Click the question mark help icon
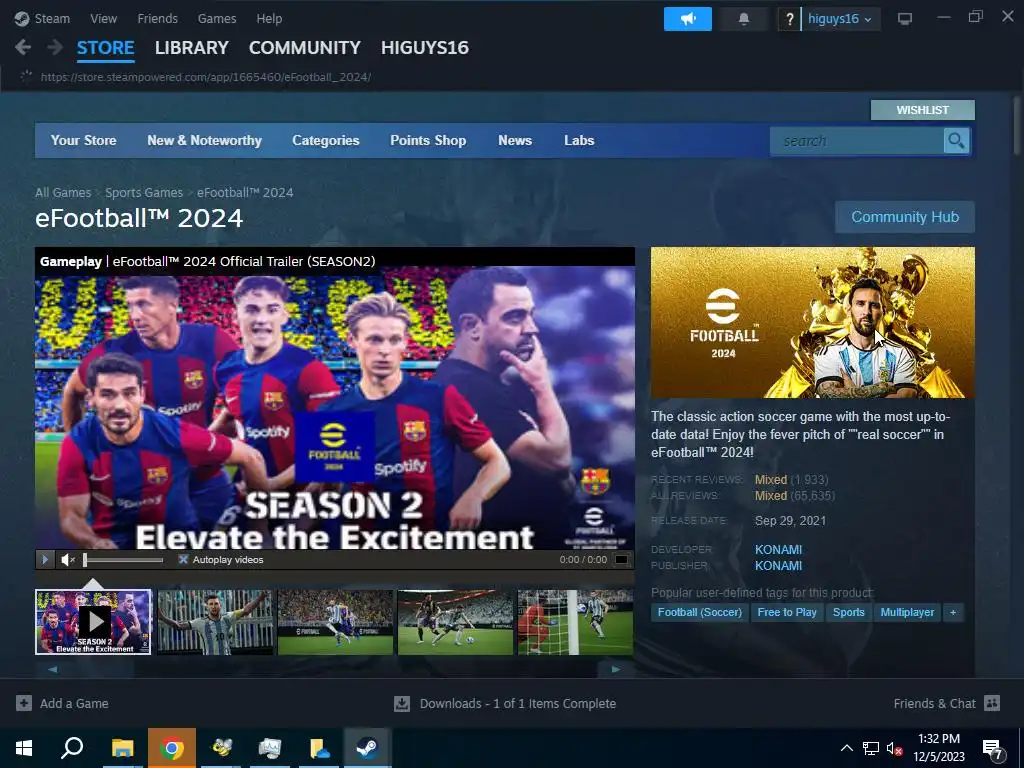Viewport: 1024px width, 768px height. click(789, 19)
